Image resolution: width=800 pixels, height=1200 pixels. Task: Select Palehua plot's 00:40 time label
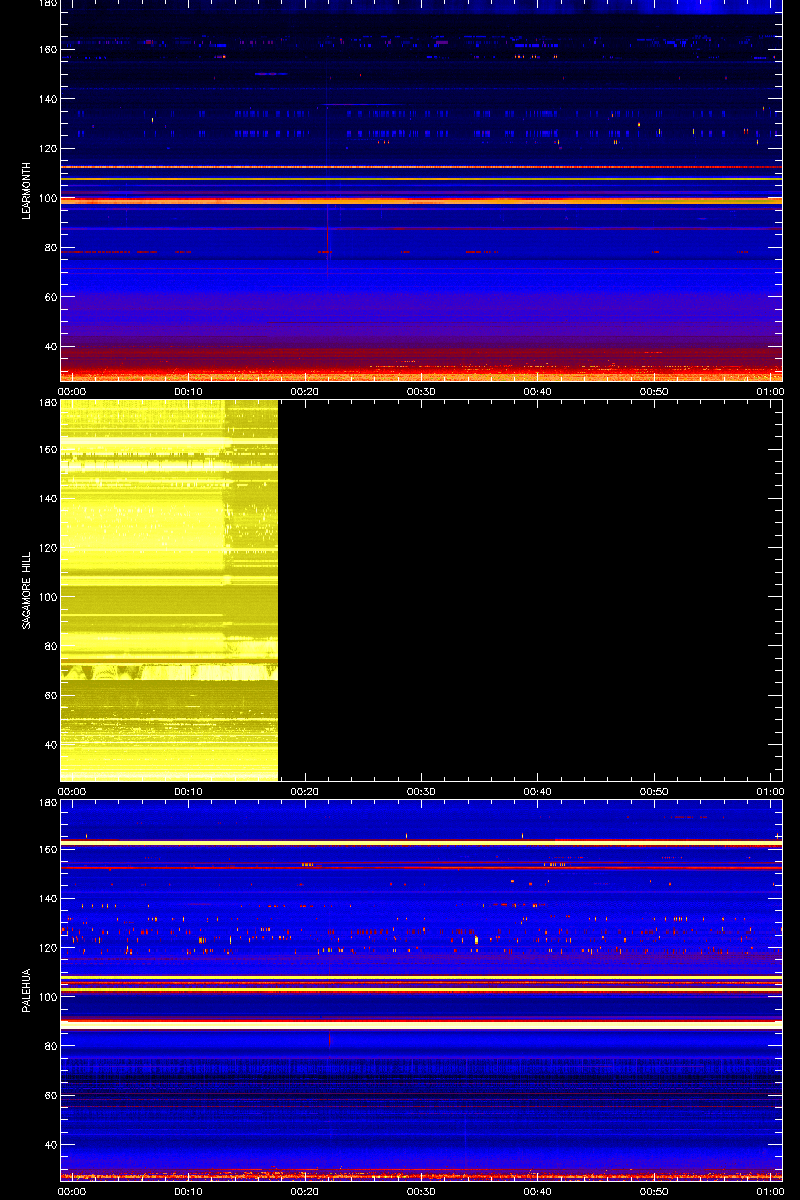coord(538,1192)
